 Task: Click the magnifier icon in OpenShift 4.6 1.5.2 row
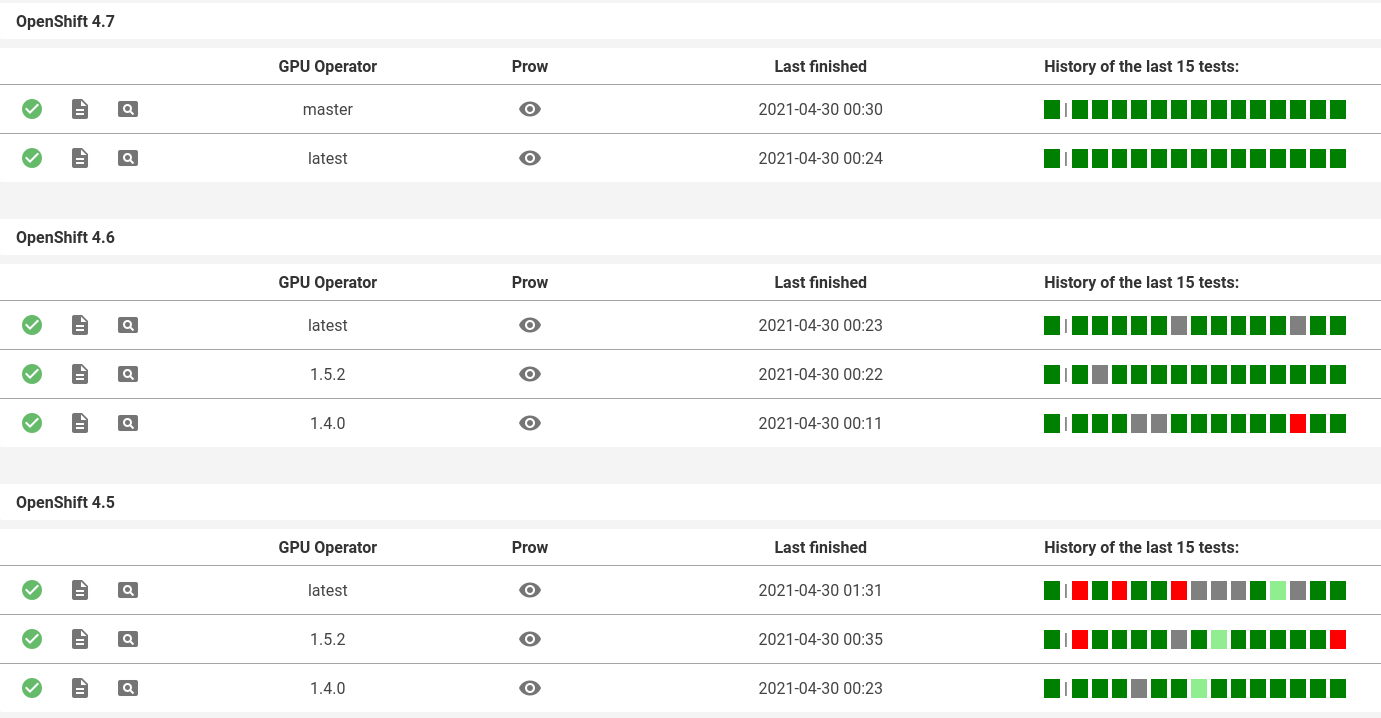(127, 374)
